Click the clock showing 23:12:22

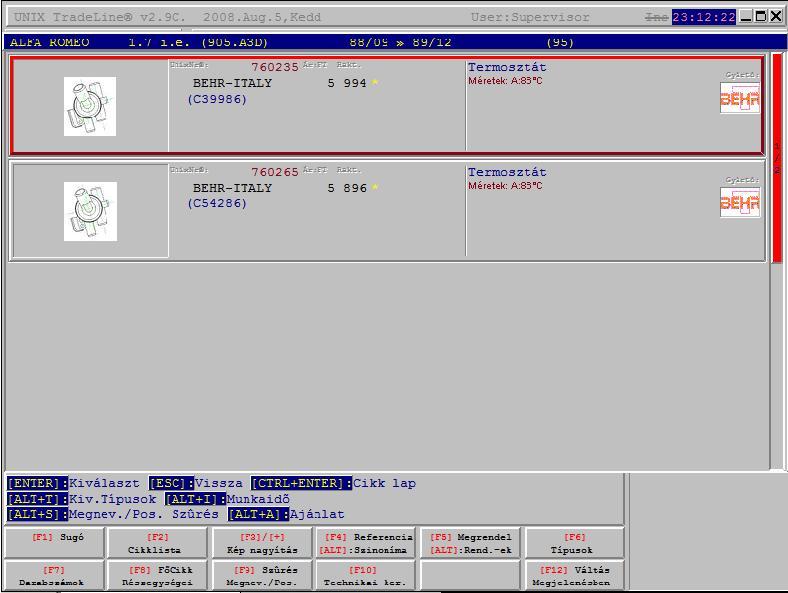coord(704,17)
